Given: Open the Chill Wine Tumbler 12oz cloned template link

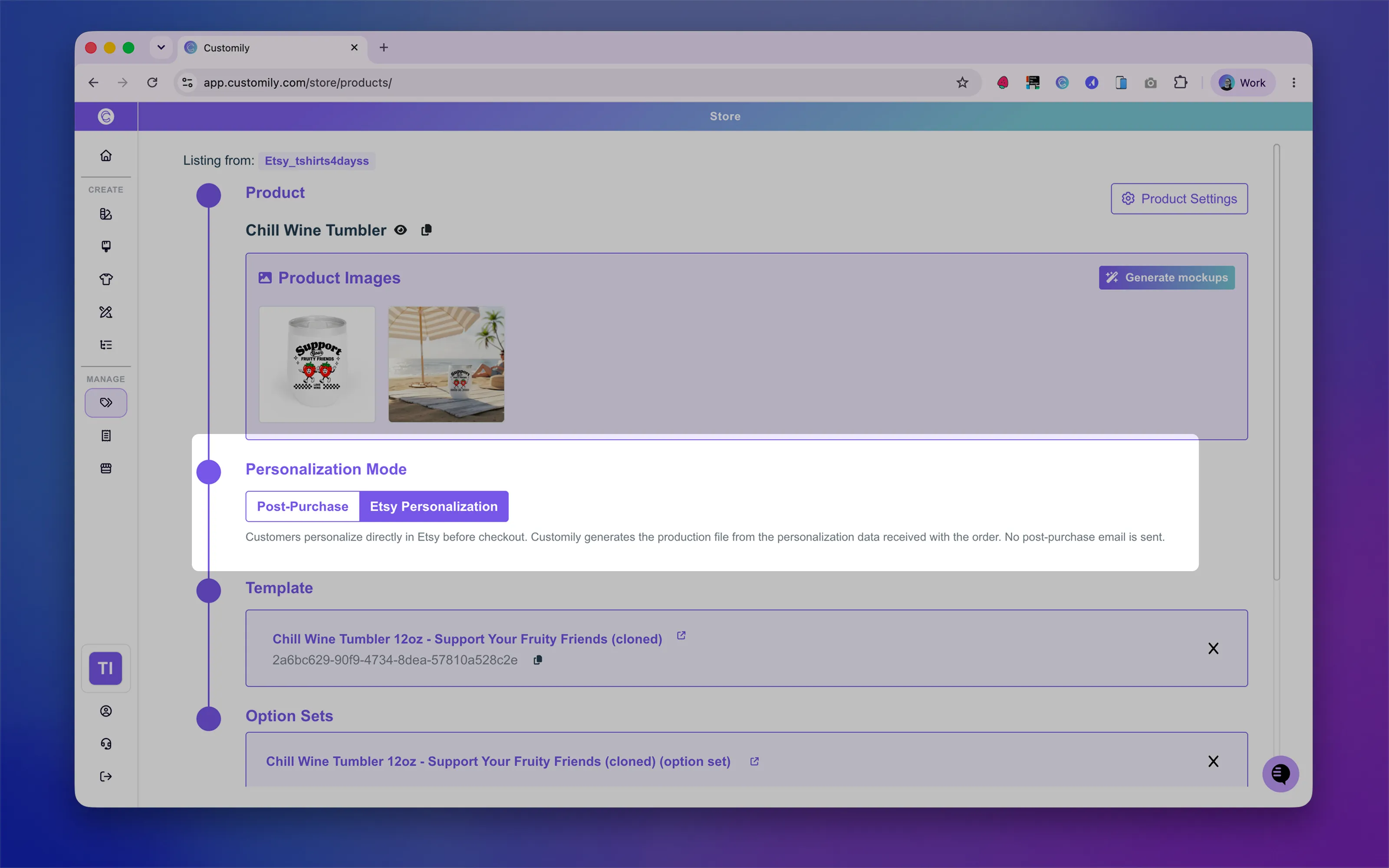Looking at the screenshot, I should (467, 639).
